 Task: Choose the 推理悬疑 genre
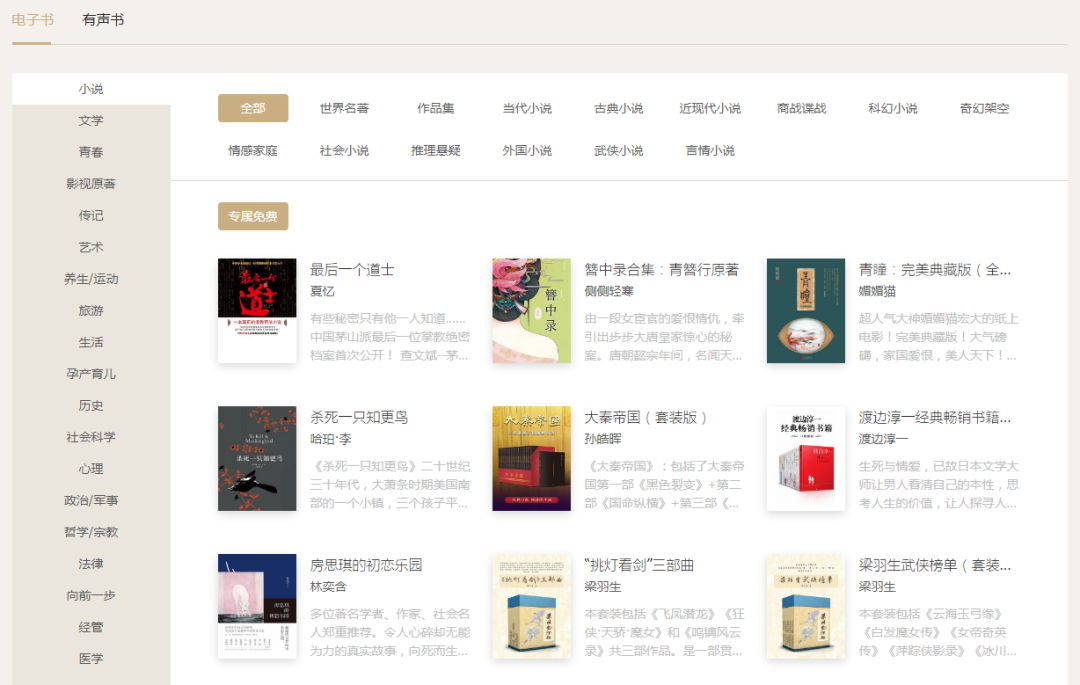[x=434, y=150]
